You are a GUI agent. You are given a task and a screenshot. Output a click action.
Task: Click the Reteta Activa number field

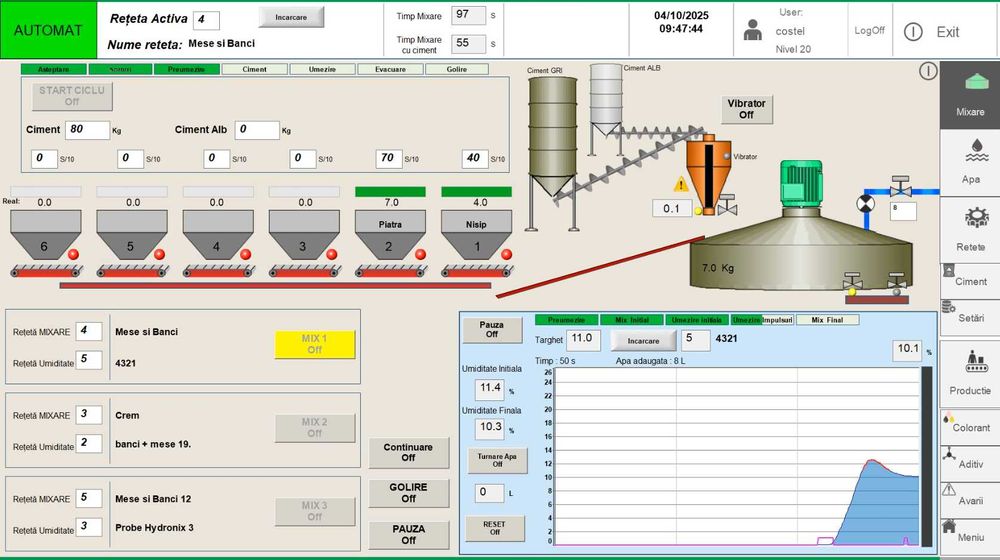tap(206, 20)
